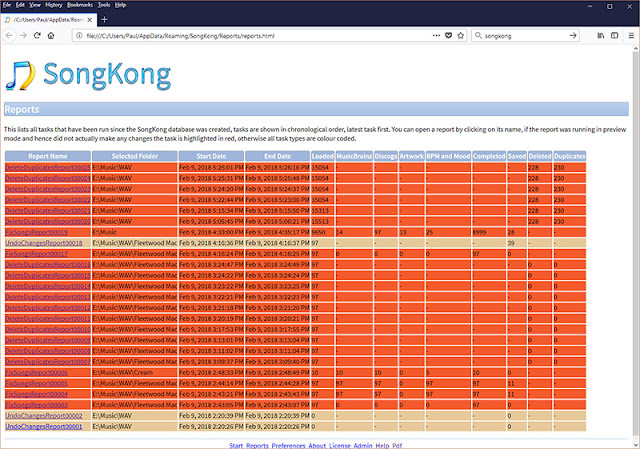Select the reports.html browser tab

(x=48, y=19)
